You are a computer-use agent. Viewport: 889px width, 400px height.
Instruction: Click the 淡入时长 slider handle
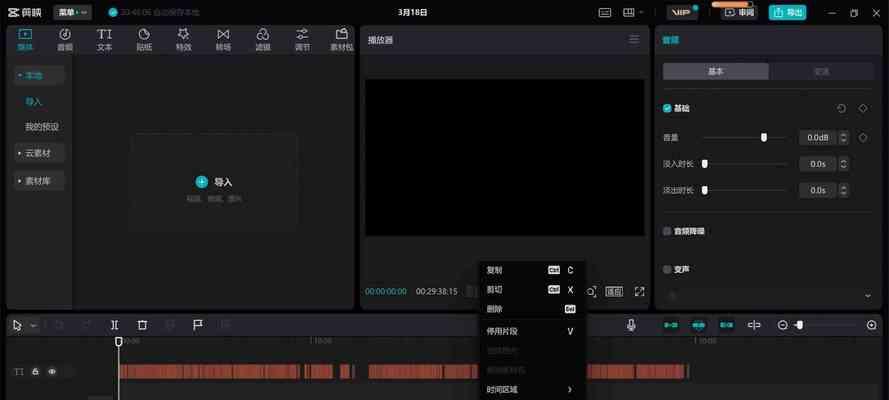point(705,164)
